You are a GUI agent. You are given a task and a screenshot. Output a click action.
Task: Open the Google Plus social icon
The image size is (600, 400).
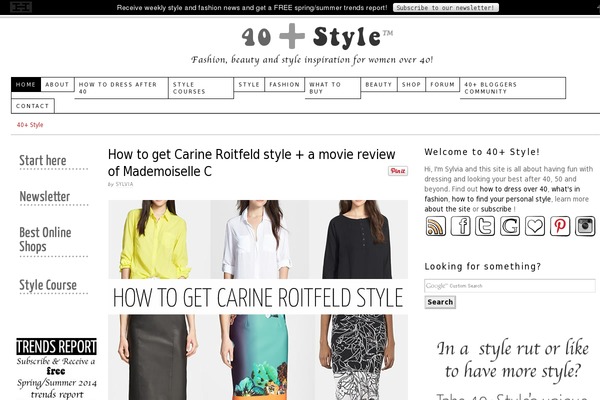coord(510,226)
